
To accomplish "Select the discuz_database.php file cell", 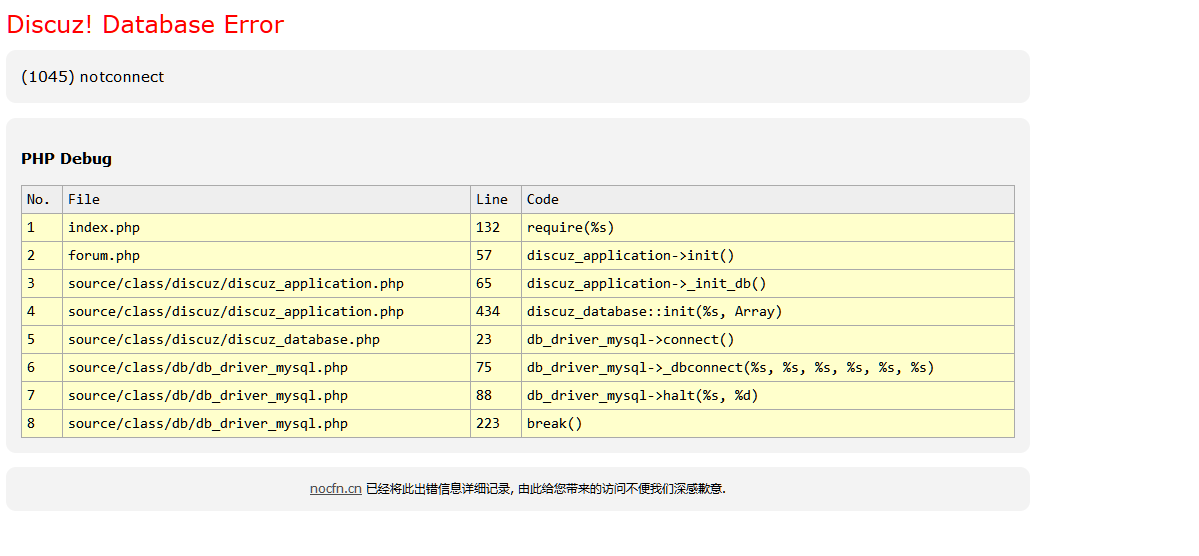I will pos(266,340).
